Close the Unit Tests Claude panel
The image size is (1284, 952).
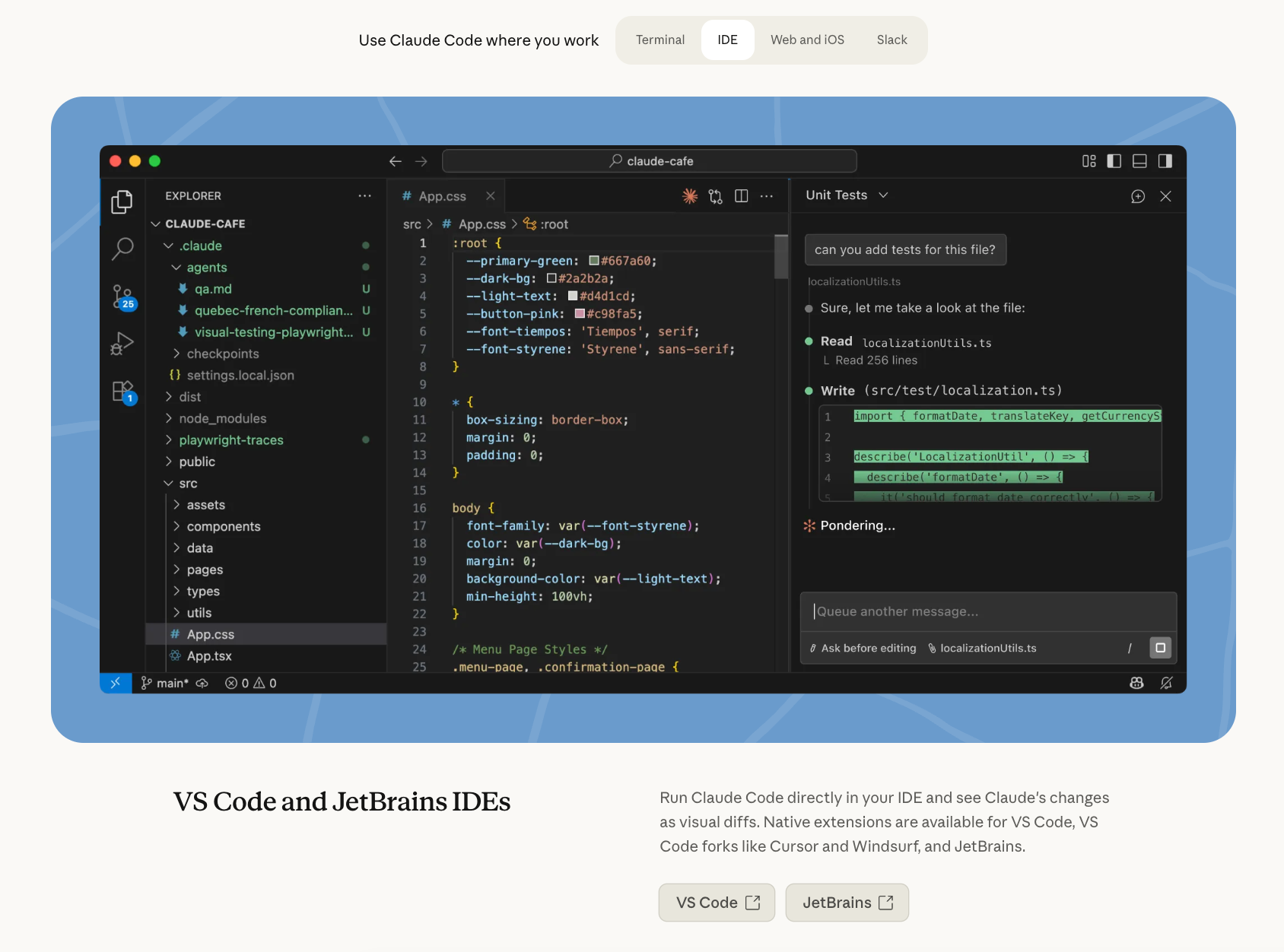tap(1165, 196)
